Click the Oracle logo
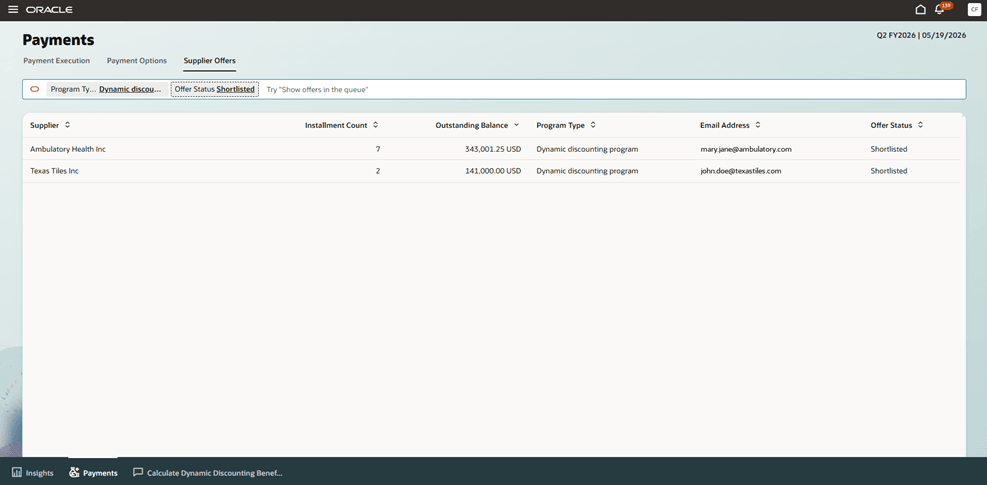987x485 pixels. (x=49, y=10)
